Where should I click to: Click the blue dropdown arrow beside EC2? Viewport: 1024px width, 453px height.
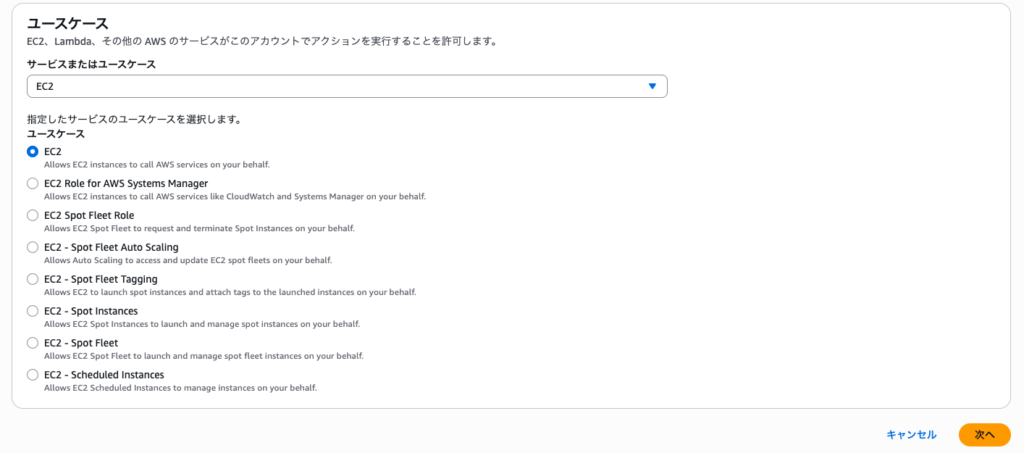coord(652,87)
